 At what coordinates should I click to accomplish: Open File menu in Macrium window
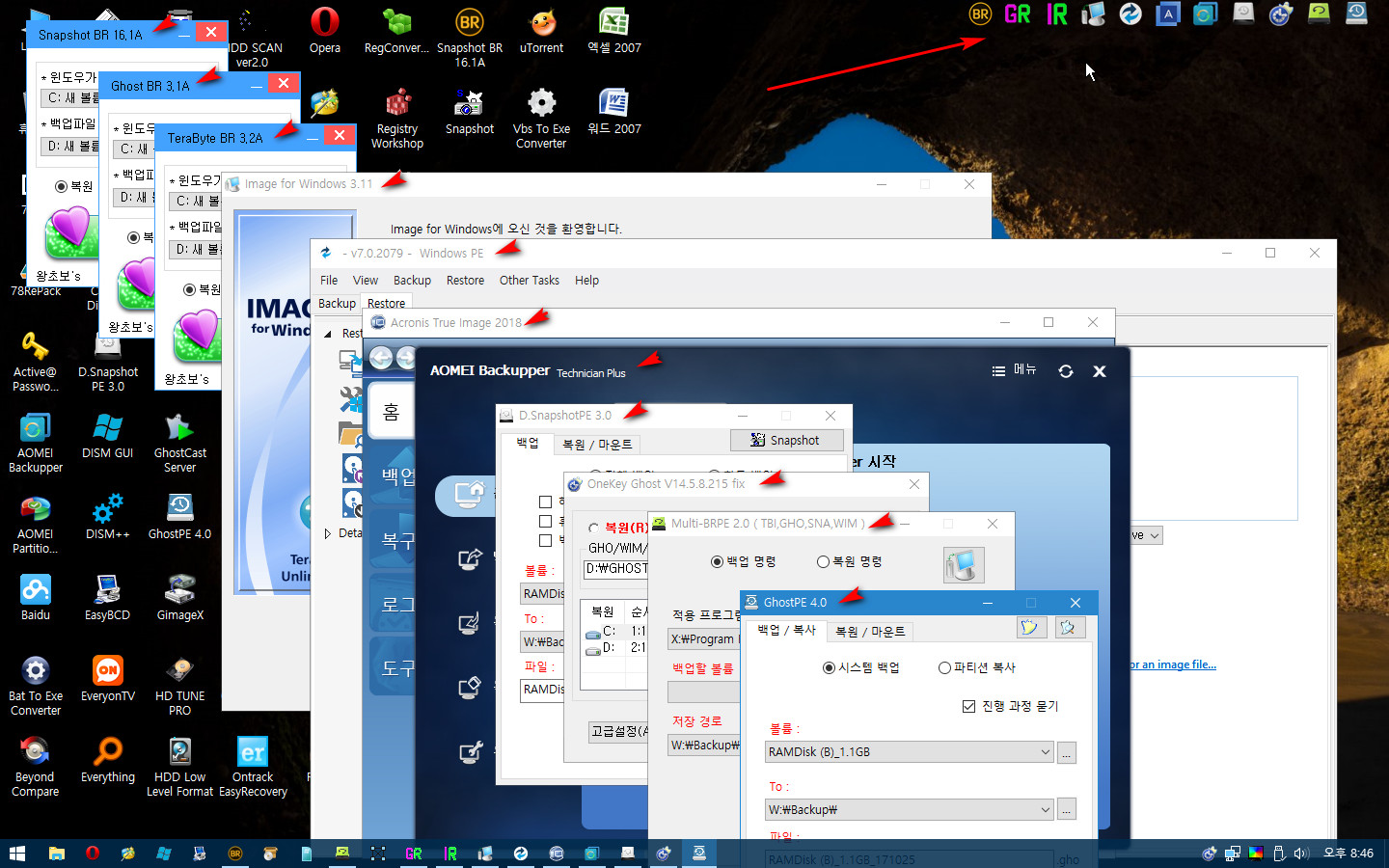329,281
